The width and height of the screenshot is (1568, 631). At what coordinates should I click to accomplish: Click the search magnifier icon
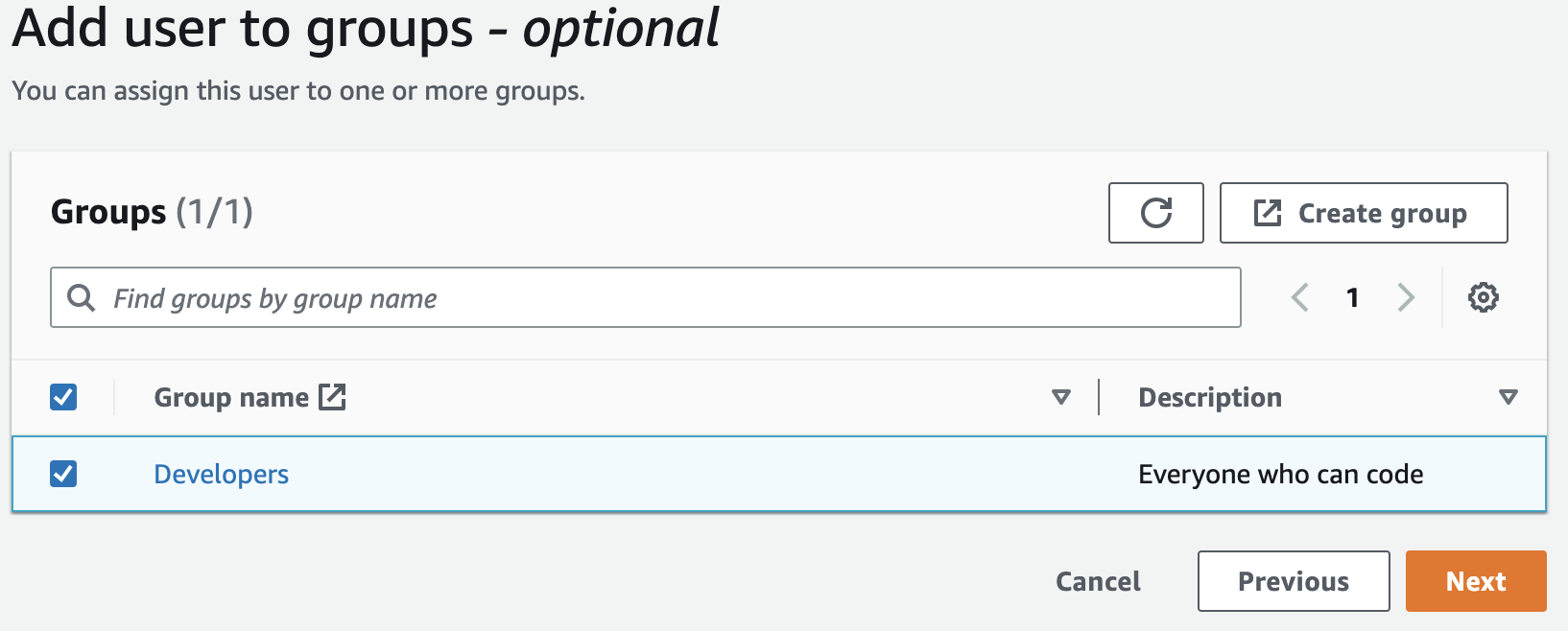click(x=82, y=298)
